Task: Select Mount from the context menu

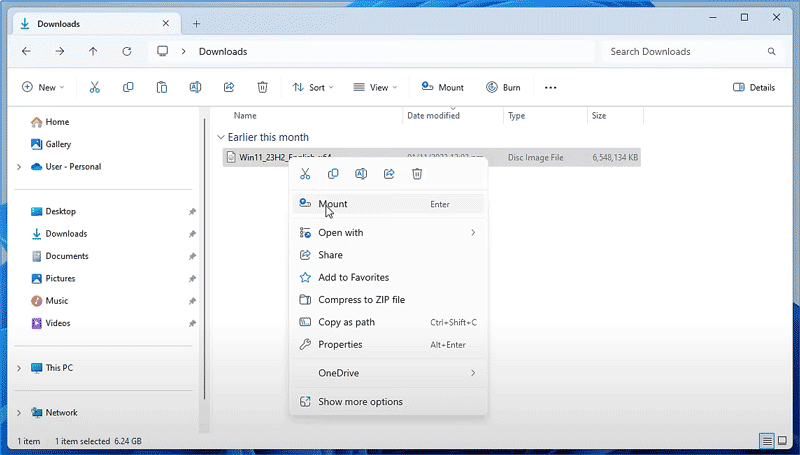Action: point(388,204)
